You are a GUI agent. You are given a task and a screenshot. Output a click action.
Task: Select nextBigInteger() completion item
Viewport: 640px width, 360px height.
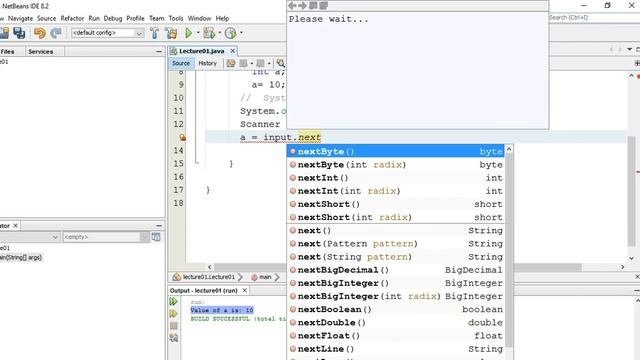tap(396, 283)
